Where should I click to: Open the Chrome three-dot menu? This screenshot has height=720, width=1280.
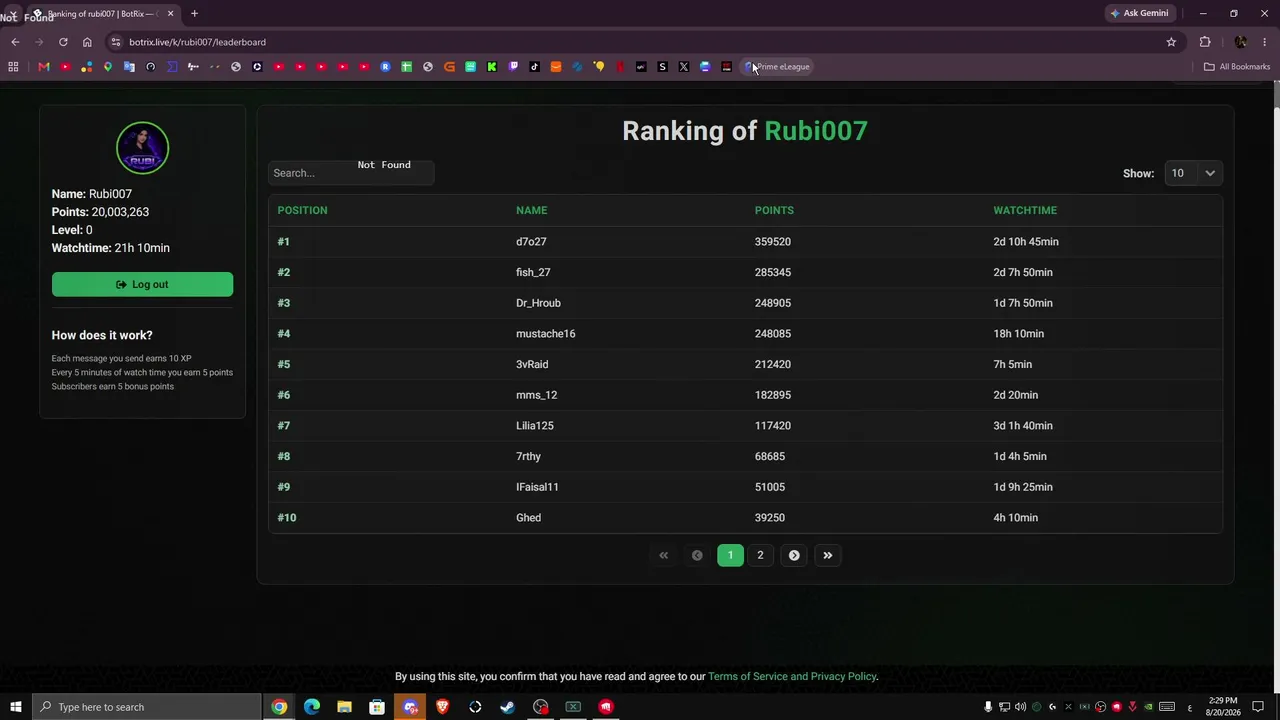coord(1265,42)
